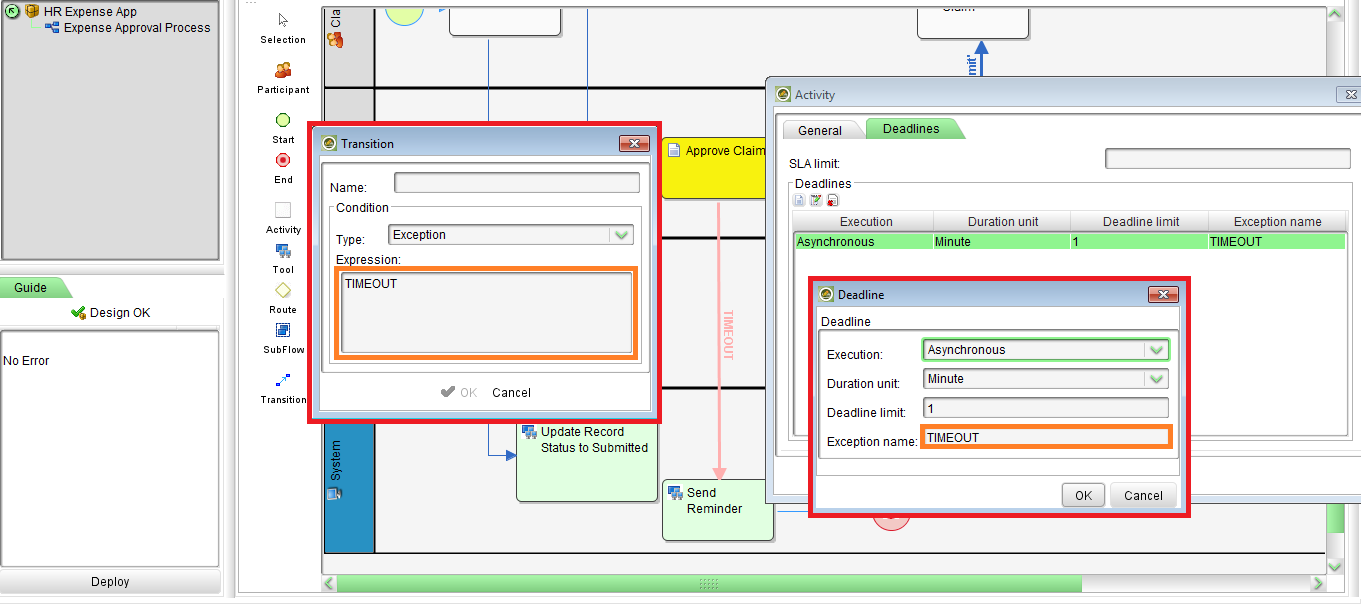This screenshot has width=1363, height=604.
Task: Select the Participant tool in palette
Action: 283,71
